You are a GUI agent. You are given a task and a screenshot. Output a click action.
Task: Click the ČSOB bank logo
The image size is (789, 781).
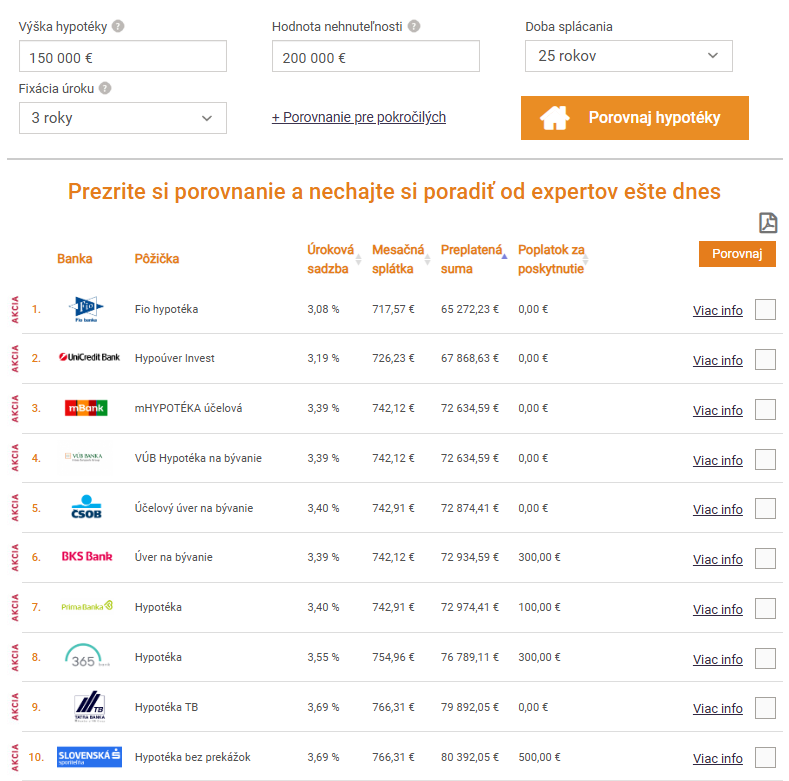coord(88,508)
